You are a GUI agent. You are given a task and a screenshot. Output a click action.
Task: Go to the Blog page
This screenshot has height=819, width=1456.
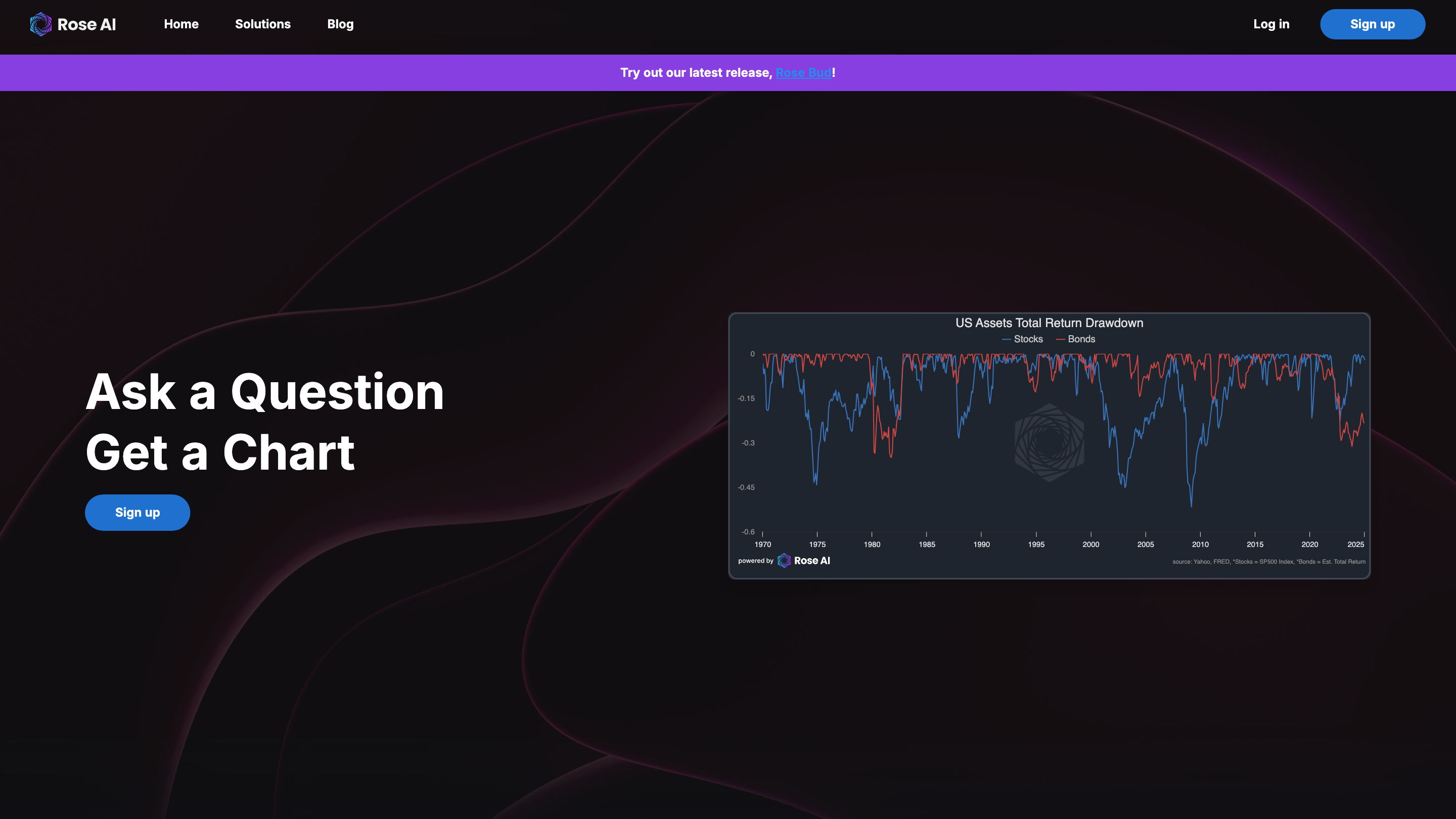click(340, 24)
